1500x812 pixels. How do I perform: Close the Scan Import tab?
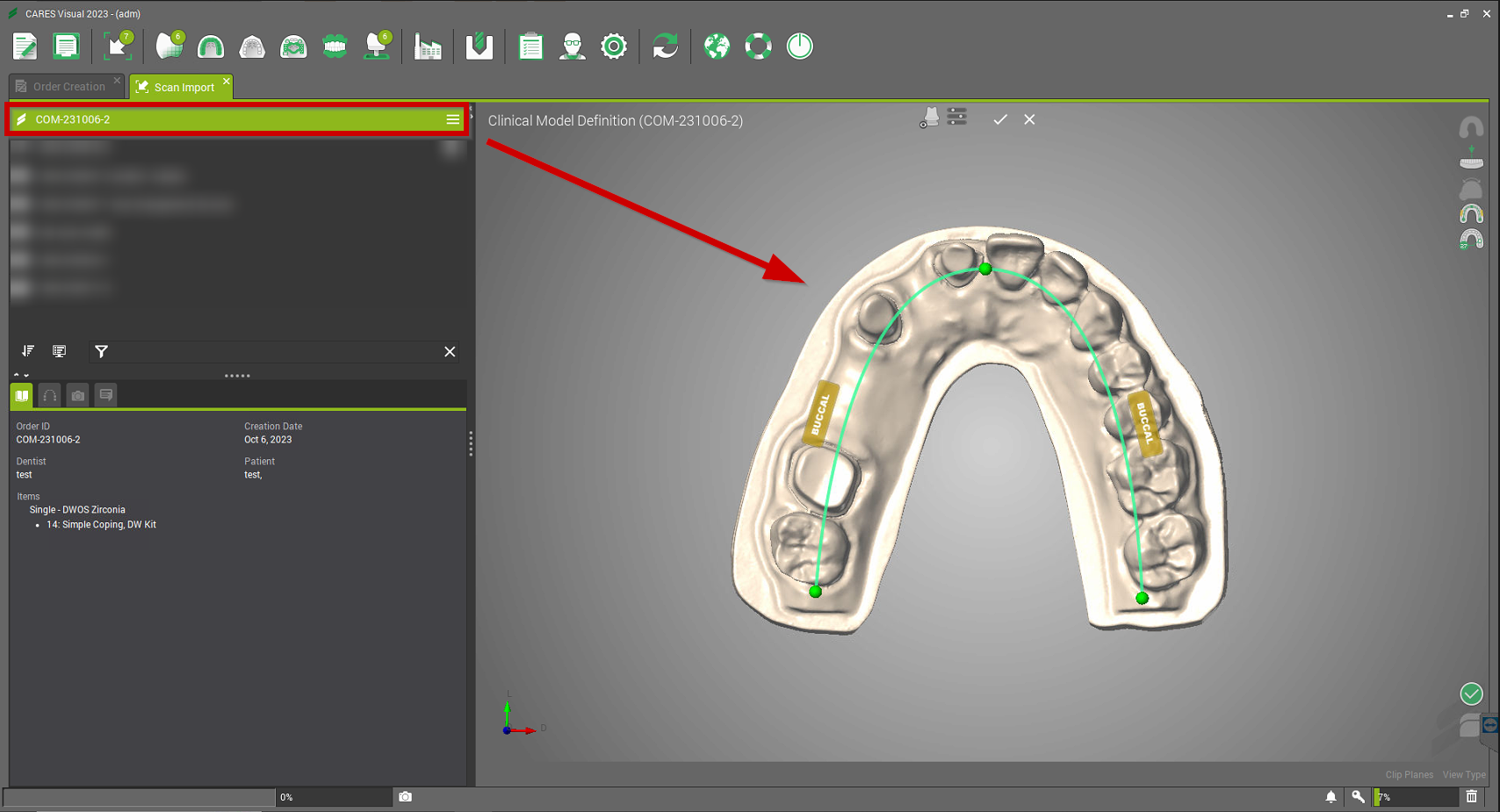coord(227,82)
